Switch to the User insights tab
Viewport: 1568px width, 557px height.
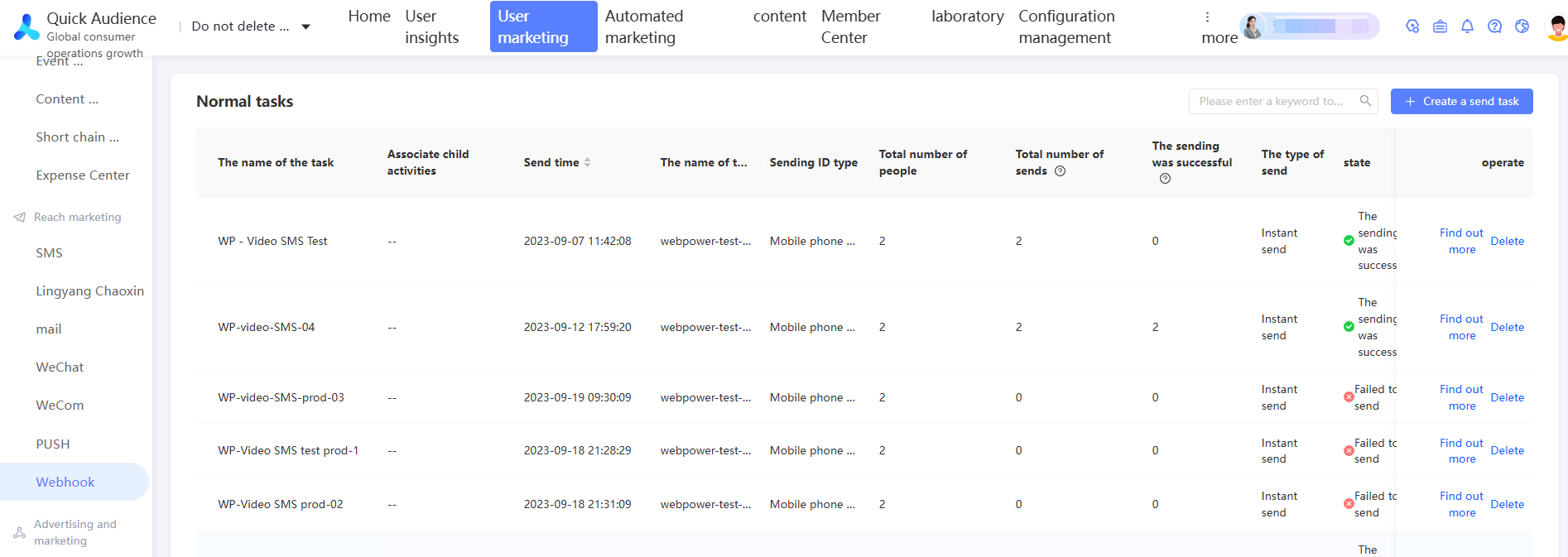tap(431, 26)
